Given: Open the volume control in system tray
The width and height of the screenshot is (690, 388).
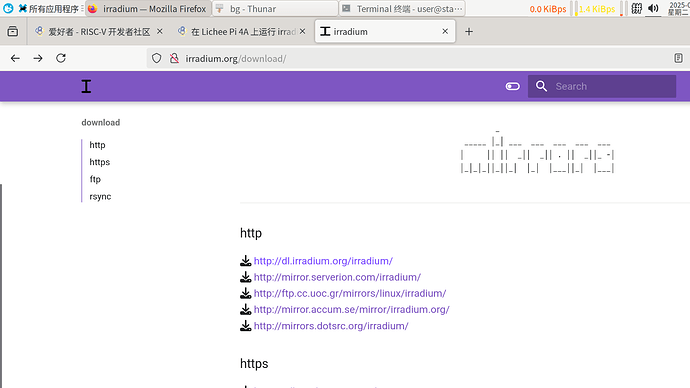Looking at the screenshot, I should point(653,8).
